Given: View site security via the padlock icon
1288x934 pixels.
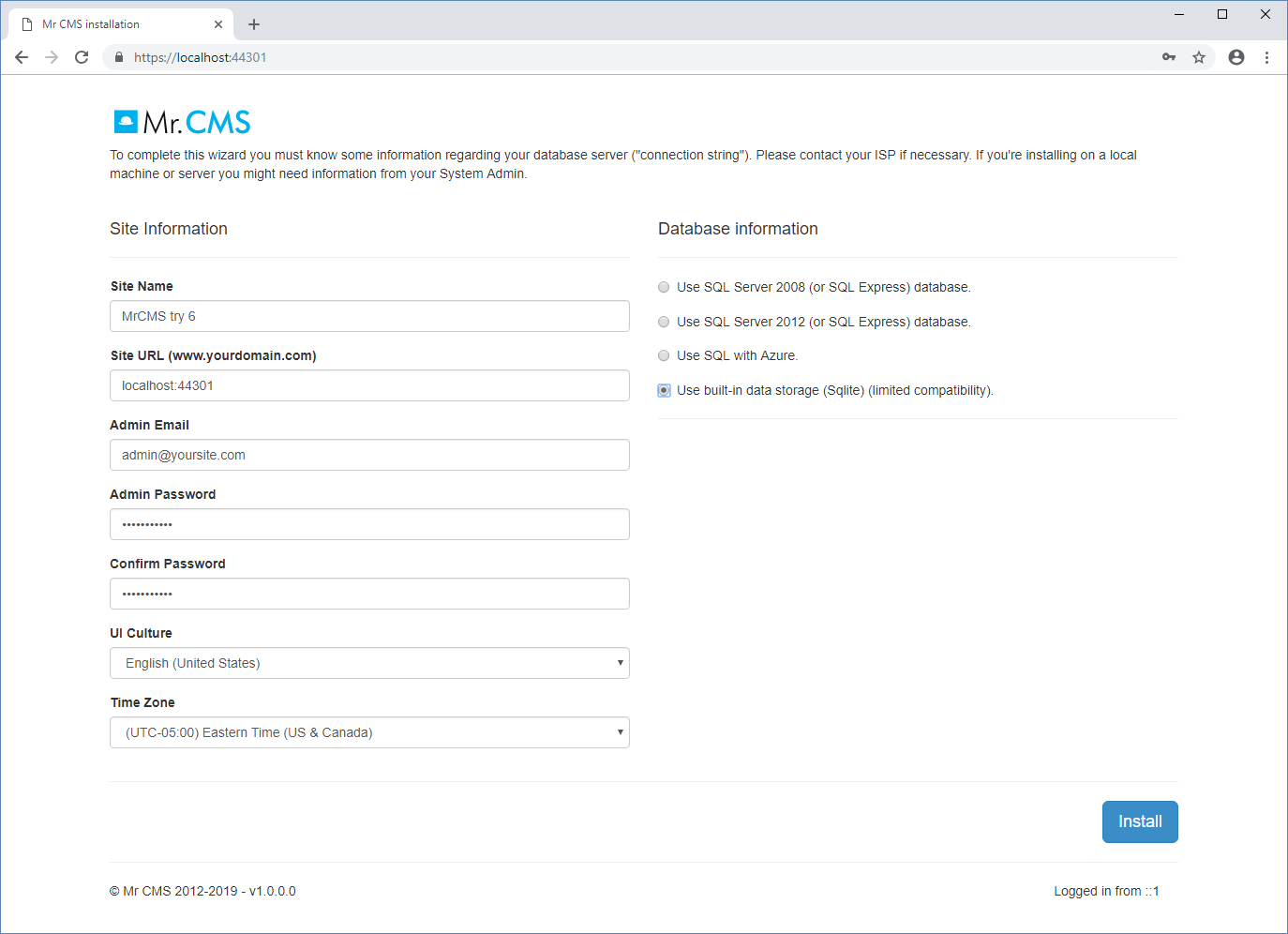Looking at the screenshot, I should (118, 57).
